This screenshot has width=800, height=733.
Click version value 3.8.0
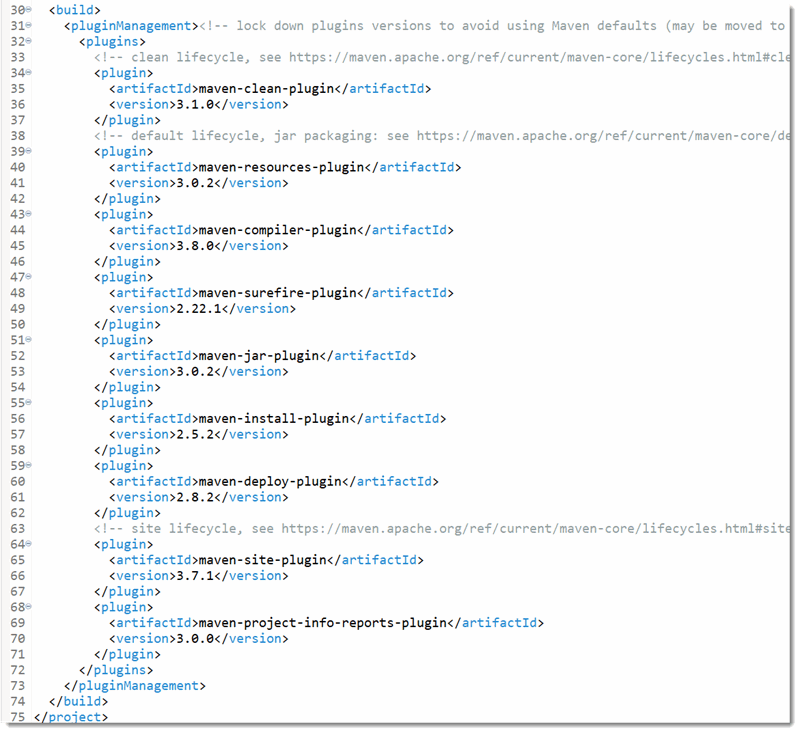point(195,246)
